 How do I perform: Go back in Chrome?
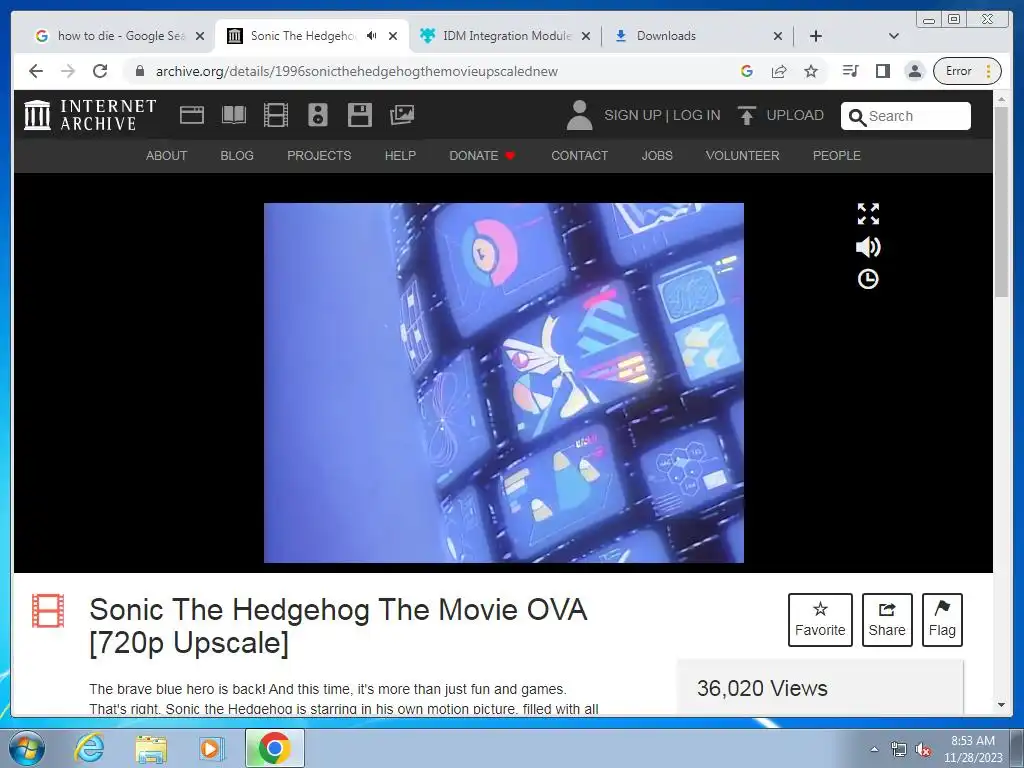(x=36, y=71)
